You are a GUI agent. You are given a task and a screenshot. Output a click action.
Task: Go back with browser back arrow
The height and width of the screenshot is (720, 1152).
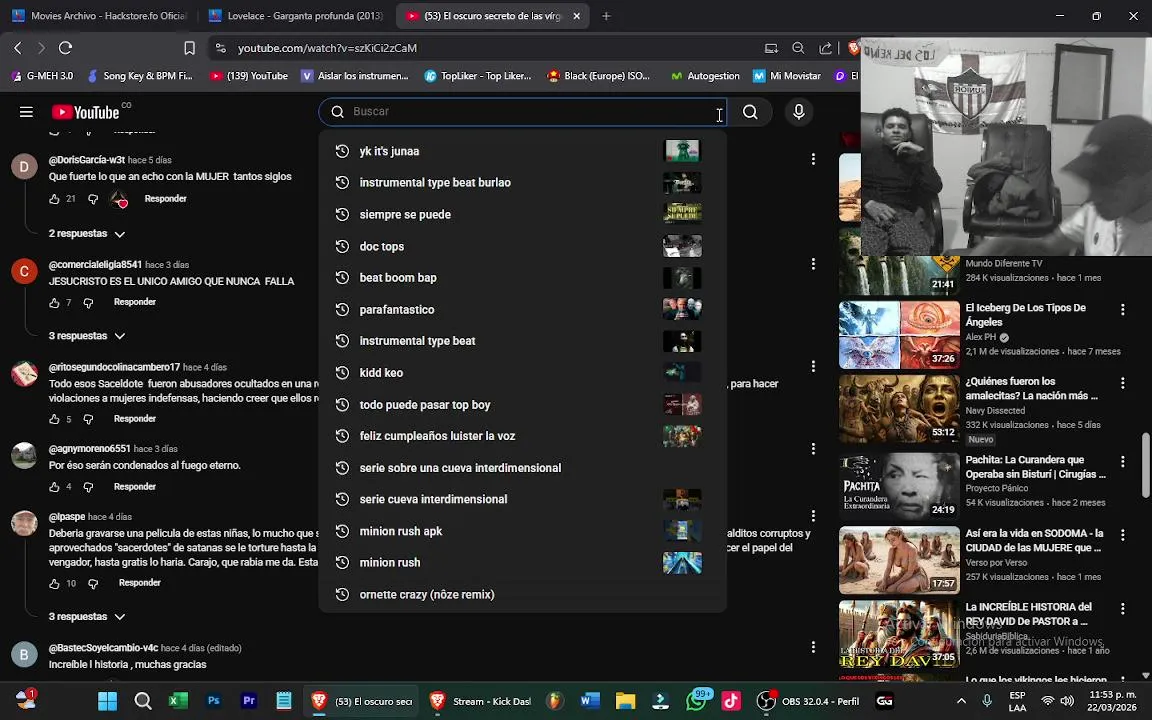tap(18, 48)
